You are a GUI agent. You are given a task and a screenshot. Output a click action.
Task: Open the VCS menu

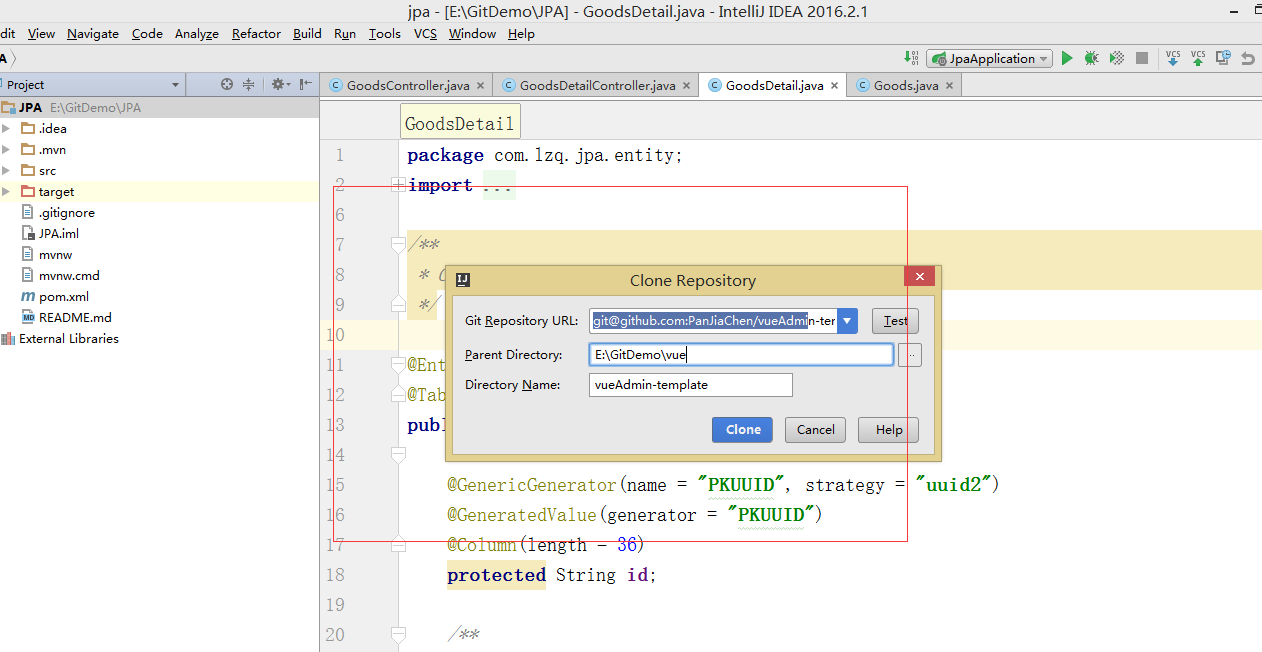tap(425, 33)
